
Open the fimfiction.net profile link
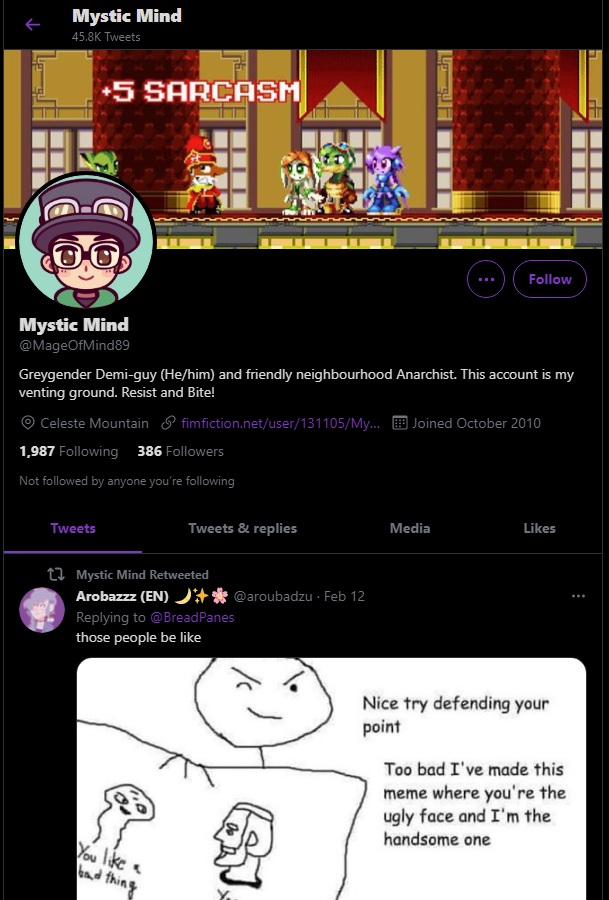click(280, 423)
